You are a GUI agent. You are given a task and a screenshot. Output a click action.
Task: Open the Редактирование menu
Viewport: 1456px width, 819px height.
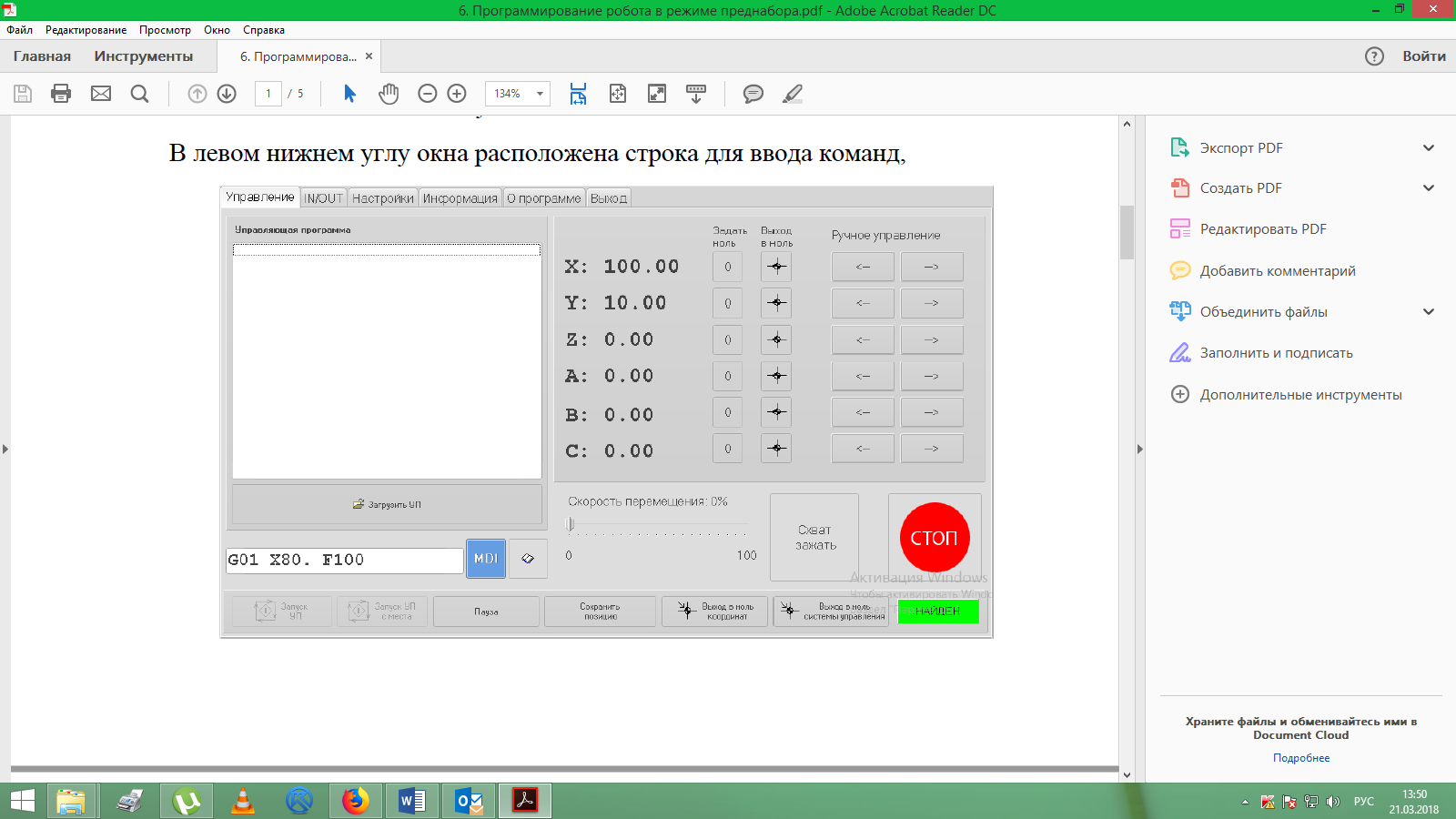[x=86, y=30]
